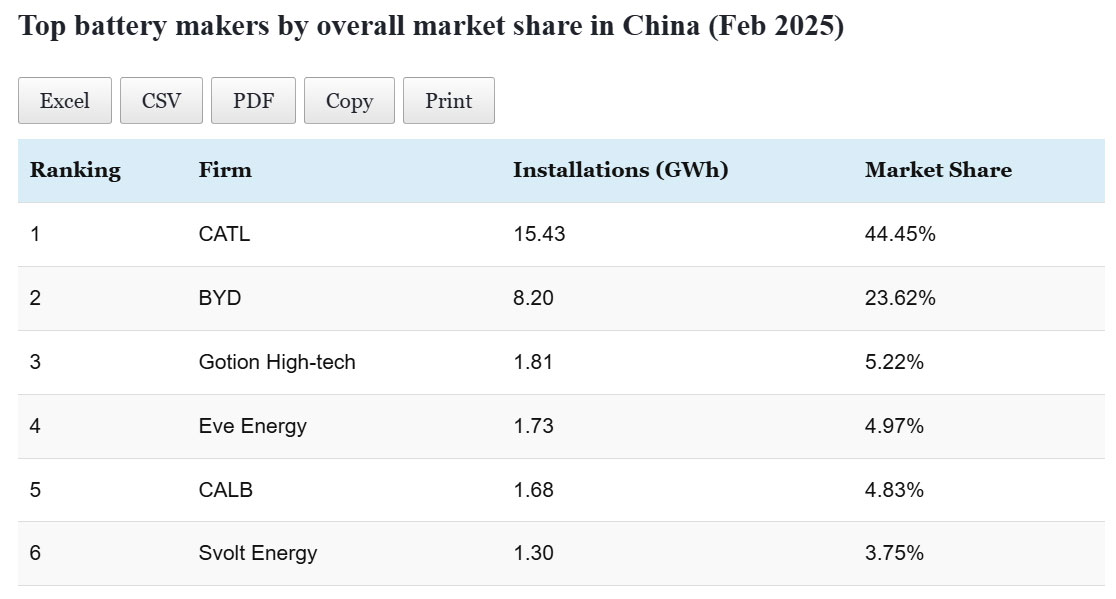This screenshot has height=599, width=1116.
Task: Click the Eve Energy cell
Action: pos(253,426)
